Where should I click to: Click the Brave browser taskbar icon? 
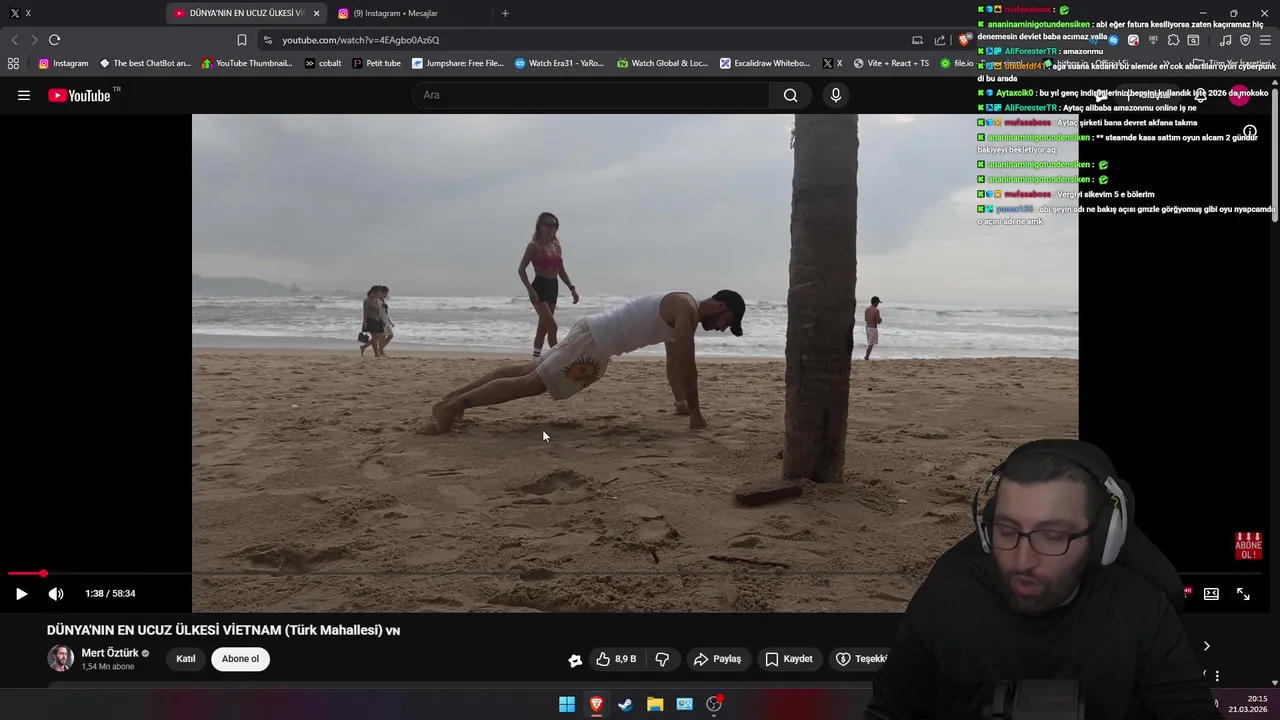596,704
